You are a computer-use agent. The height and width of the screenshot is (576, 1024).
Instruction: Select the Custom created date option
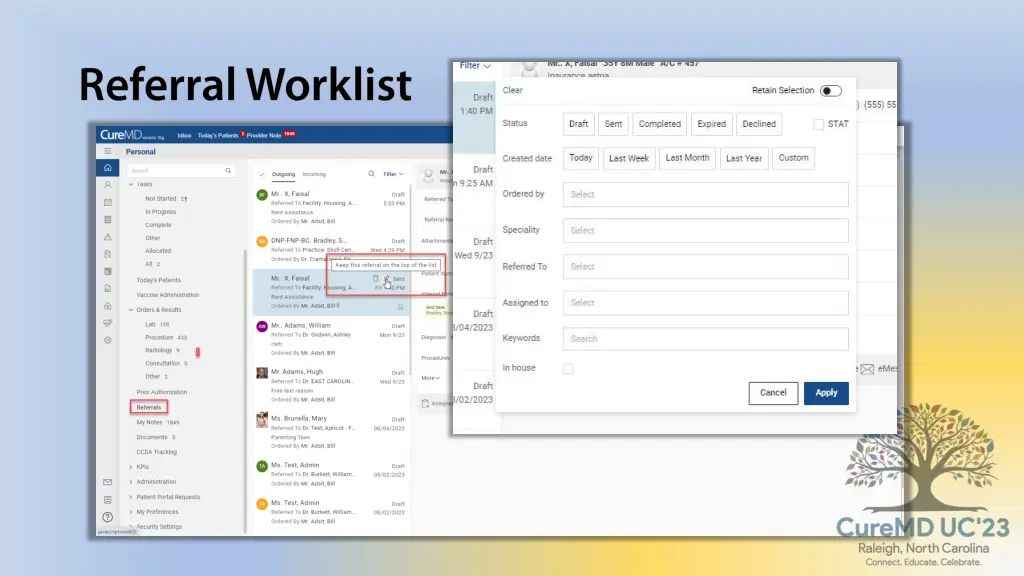pos(793,158)
